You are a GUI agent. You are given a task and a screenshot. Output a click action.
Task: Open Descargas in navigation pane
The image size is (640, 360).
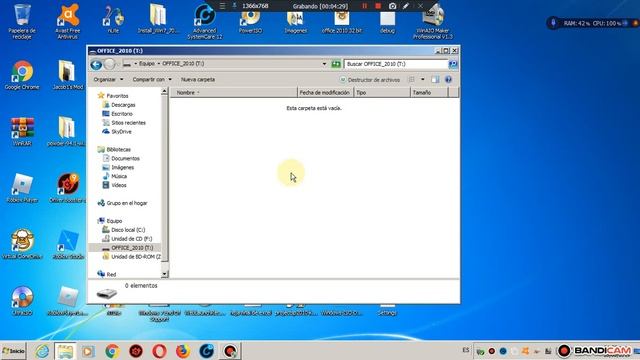pyautogui.click(x=119, y=105)
